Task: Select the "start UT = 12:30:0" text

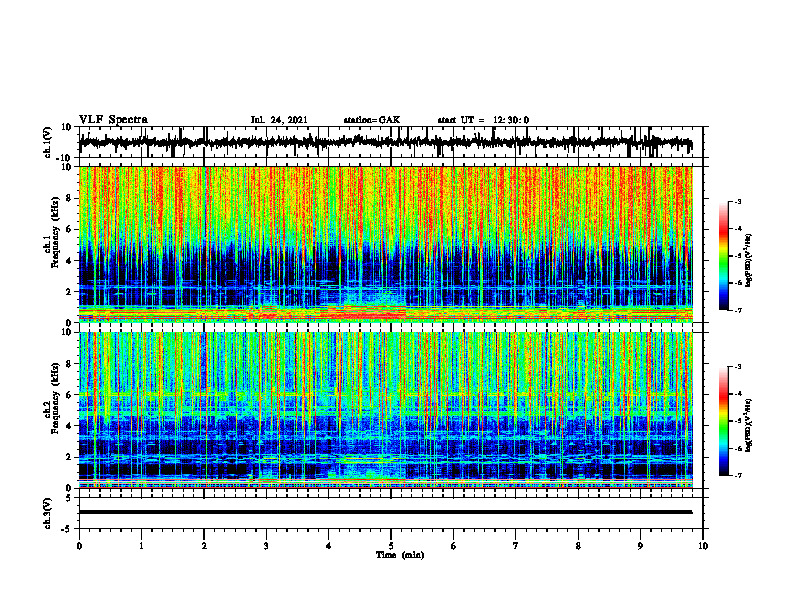Action: pyautogui.click(x=483, y=120)
